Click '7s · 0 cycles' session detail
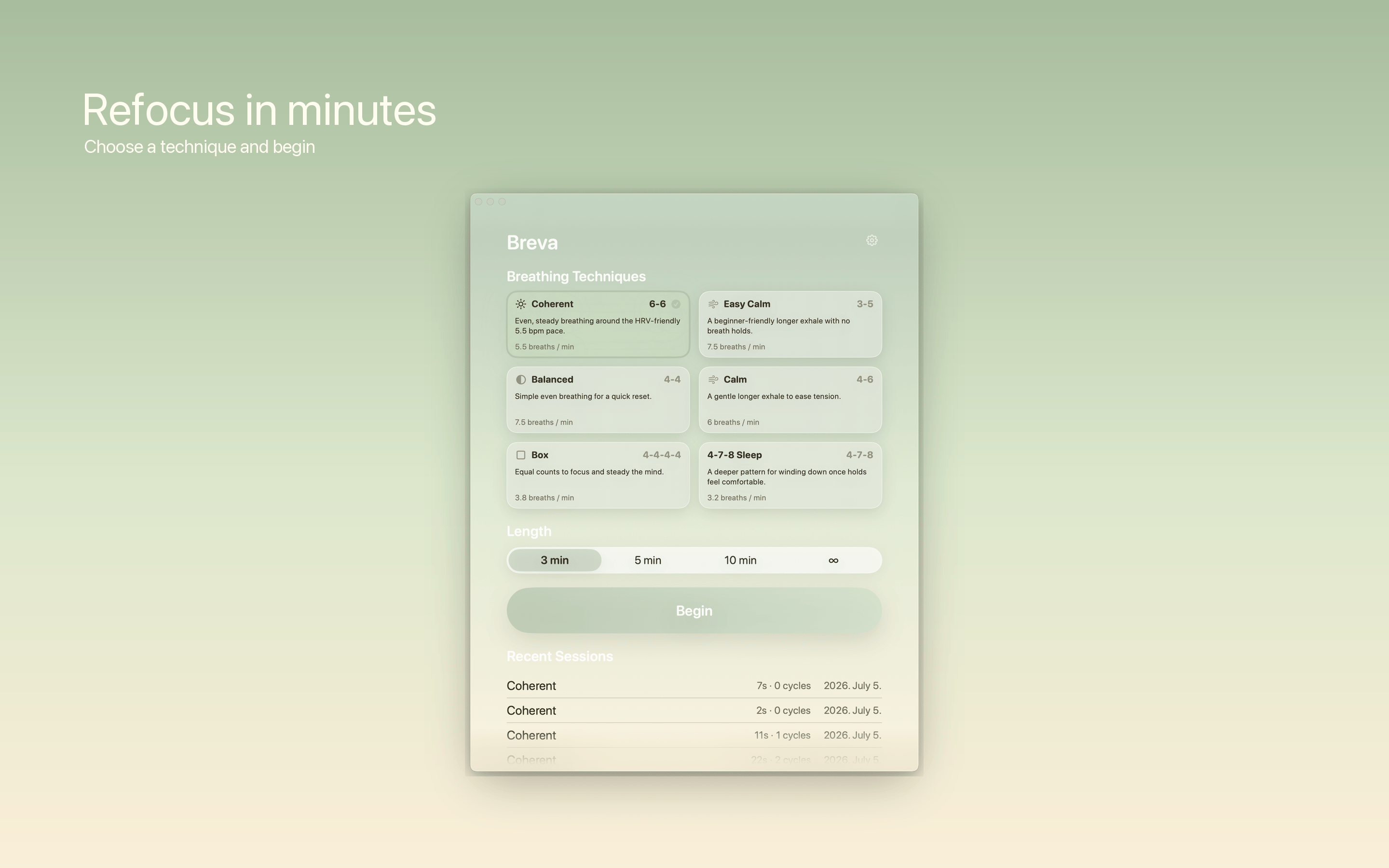Image resolution: width=1389 pixels, height=868 pixels. point(783,686)
